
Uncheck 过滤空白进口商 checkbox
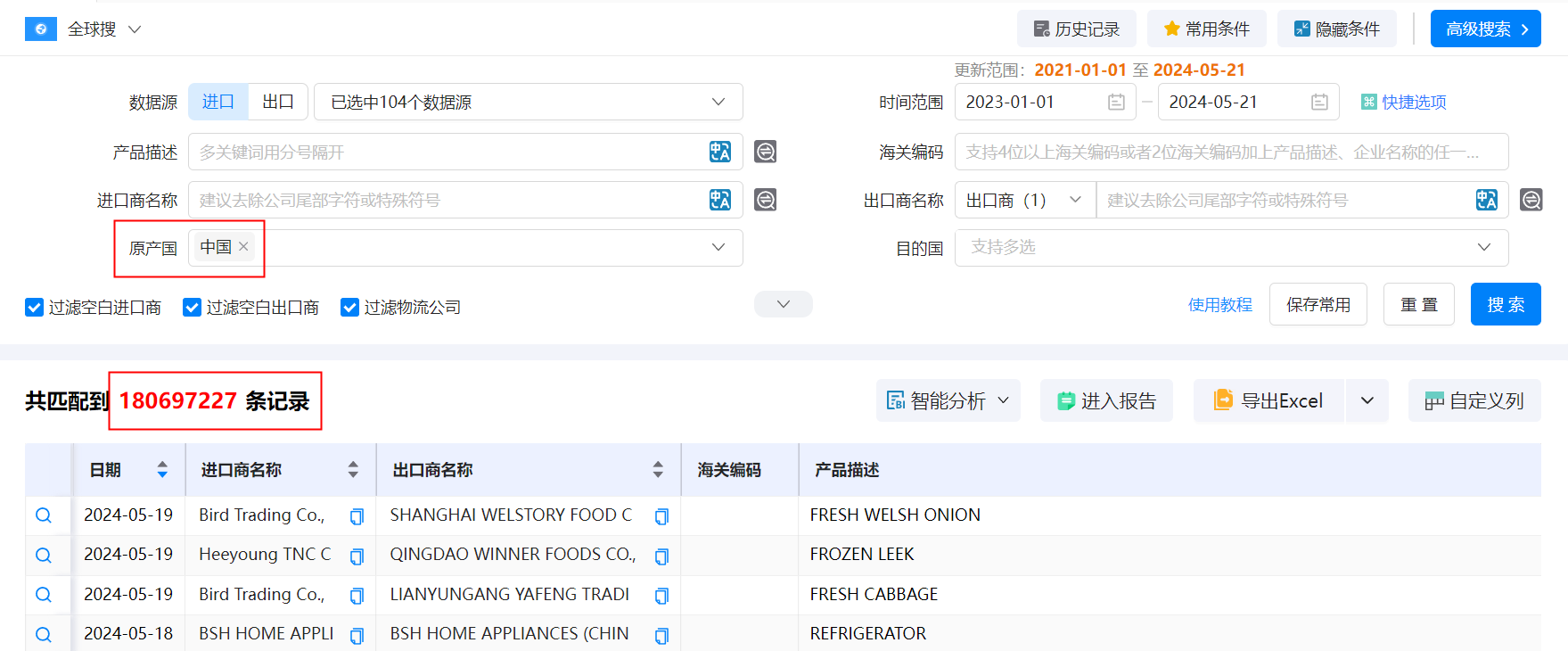[34, 308]
